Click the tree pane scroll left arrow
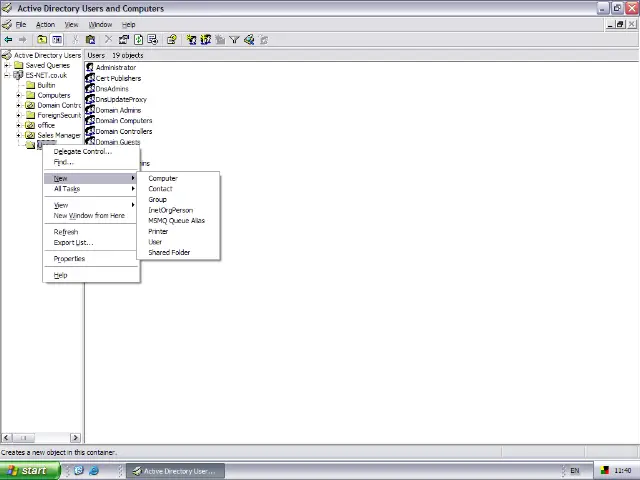The width and height of the screenshot is (640, 480). tap(6, 438)
